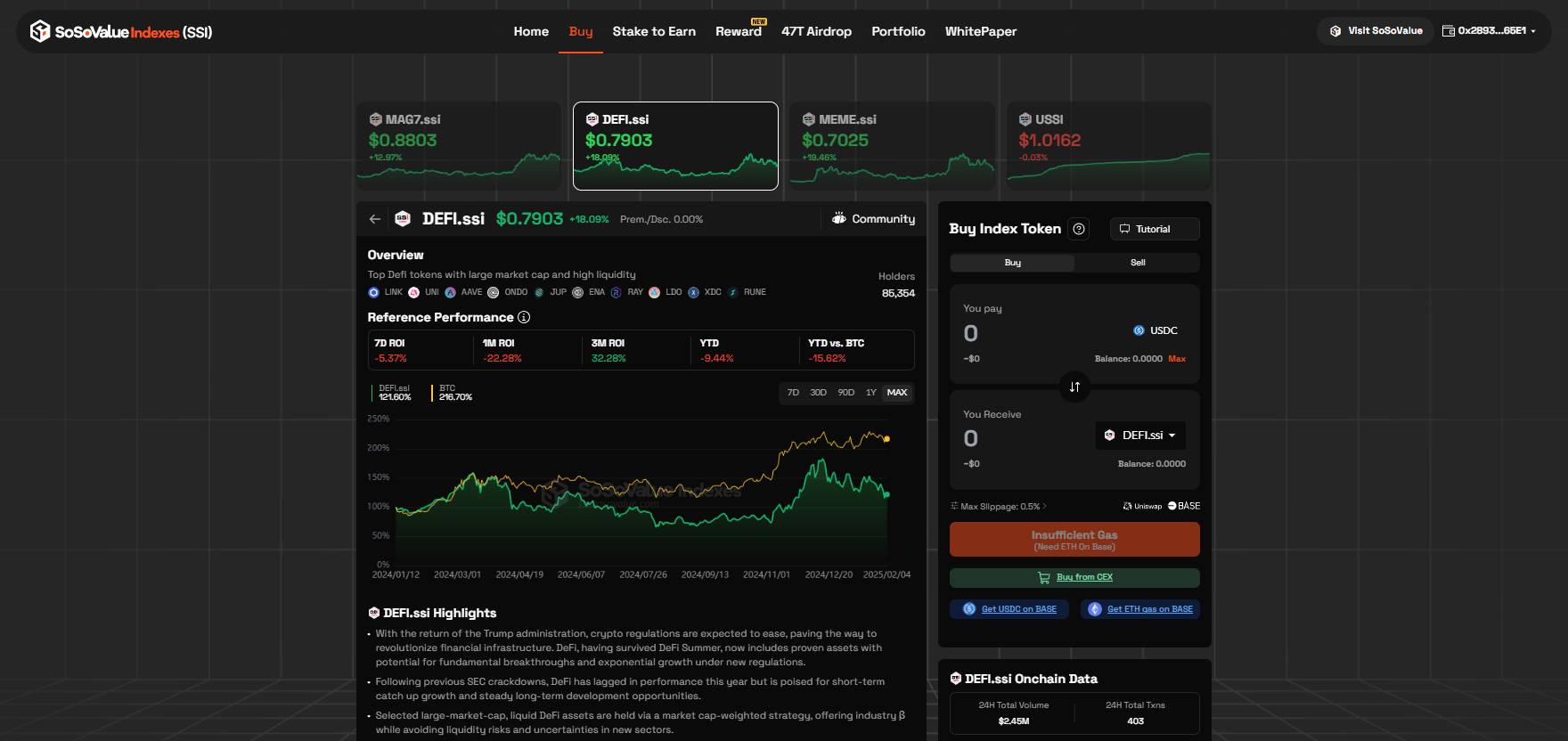Switch to the Sell toggle
Viewport: 1568px width, 741px height.
[1138, 263]
